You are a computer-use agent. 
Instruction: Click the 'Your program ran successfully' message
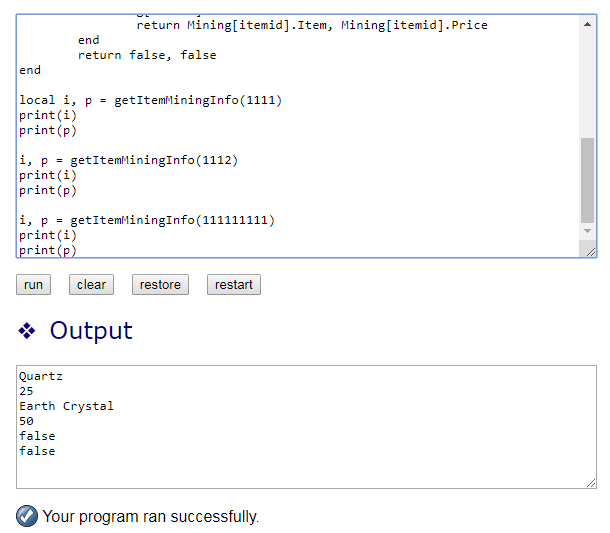151,517
